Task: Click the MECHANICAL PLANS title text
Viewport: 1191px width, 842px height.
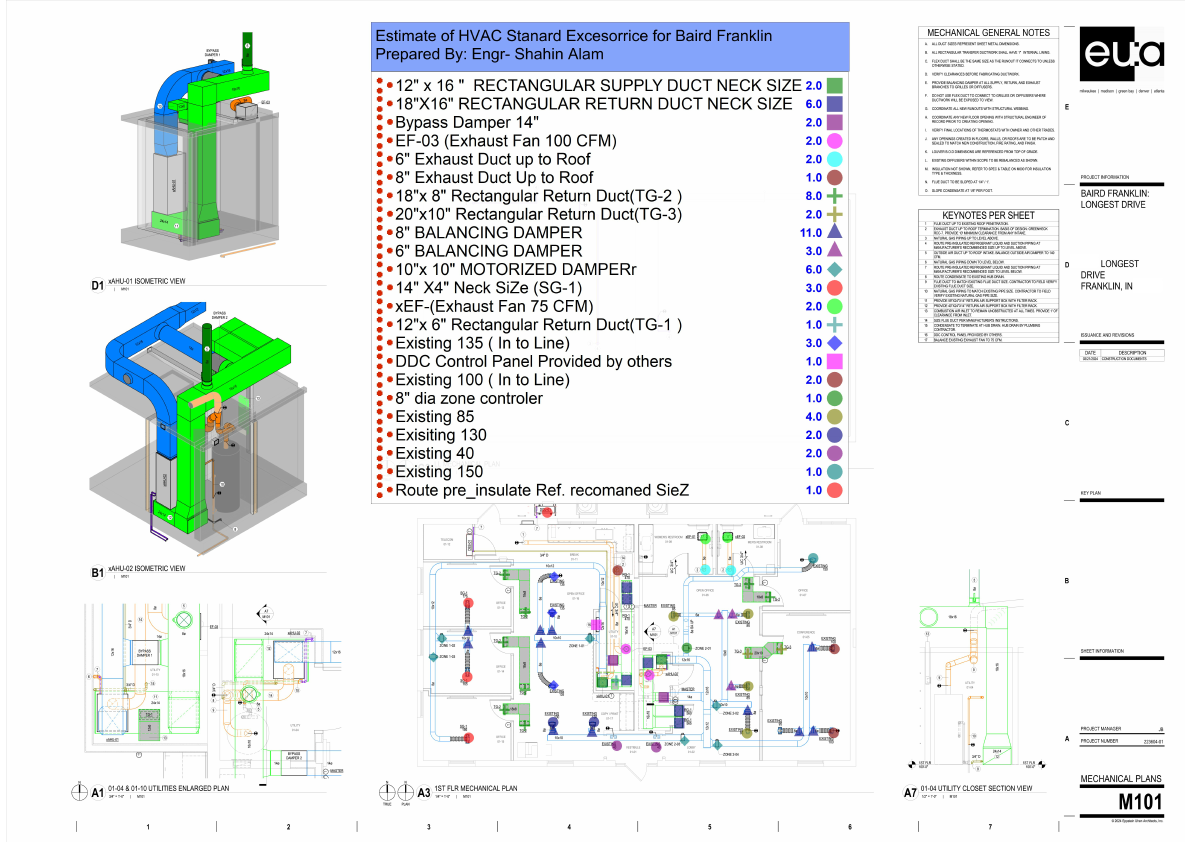Action: coord(1120,778)
